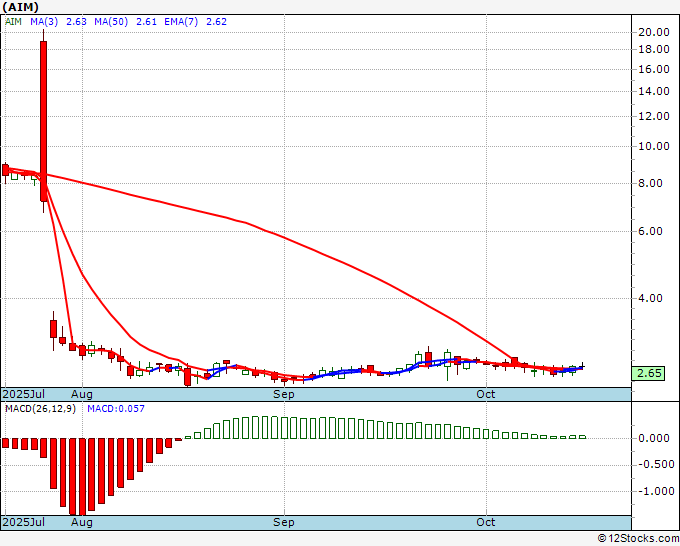Click the Sep label on MACD axis
Screen dimensions: 680x546
(x=284, y=522)
